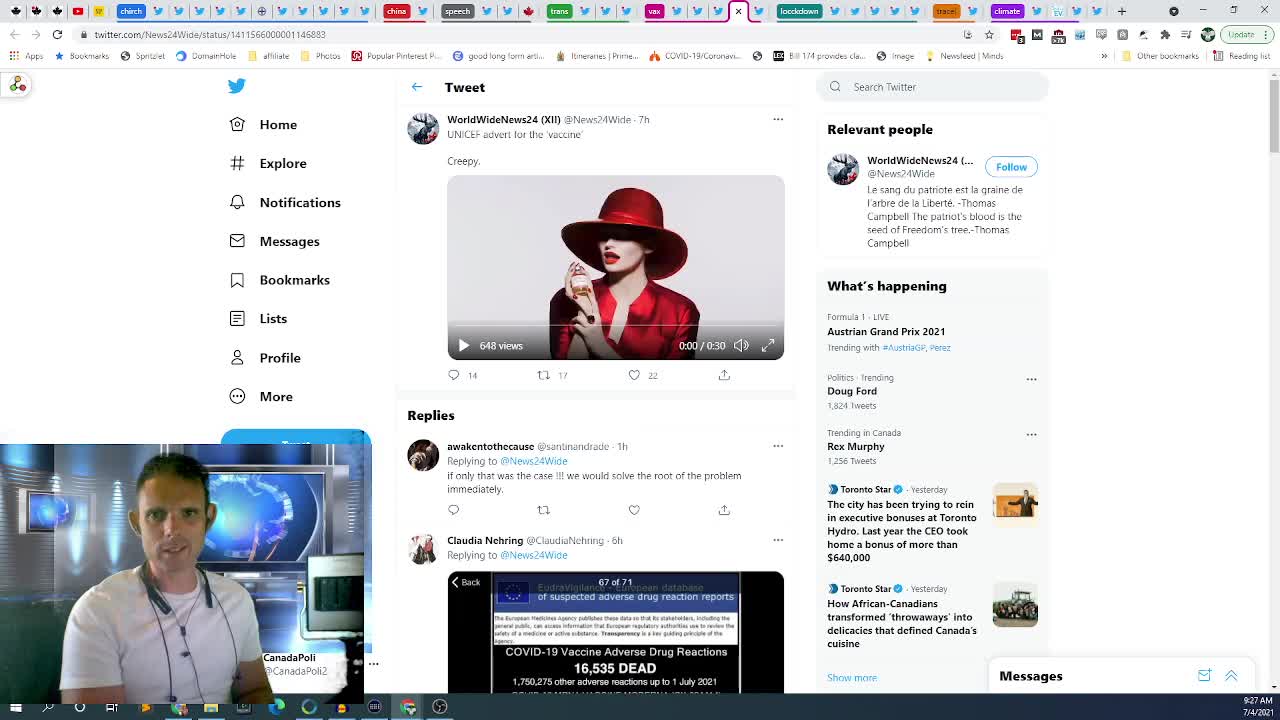
Task: Go back using the Tweet back arrow
Action: click(x=417, y=87)
